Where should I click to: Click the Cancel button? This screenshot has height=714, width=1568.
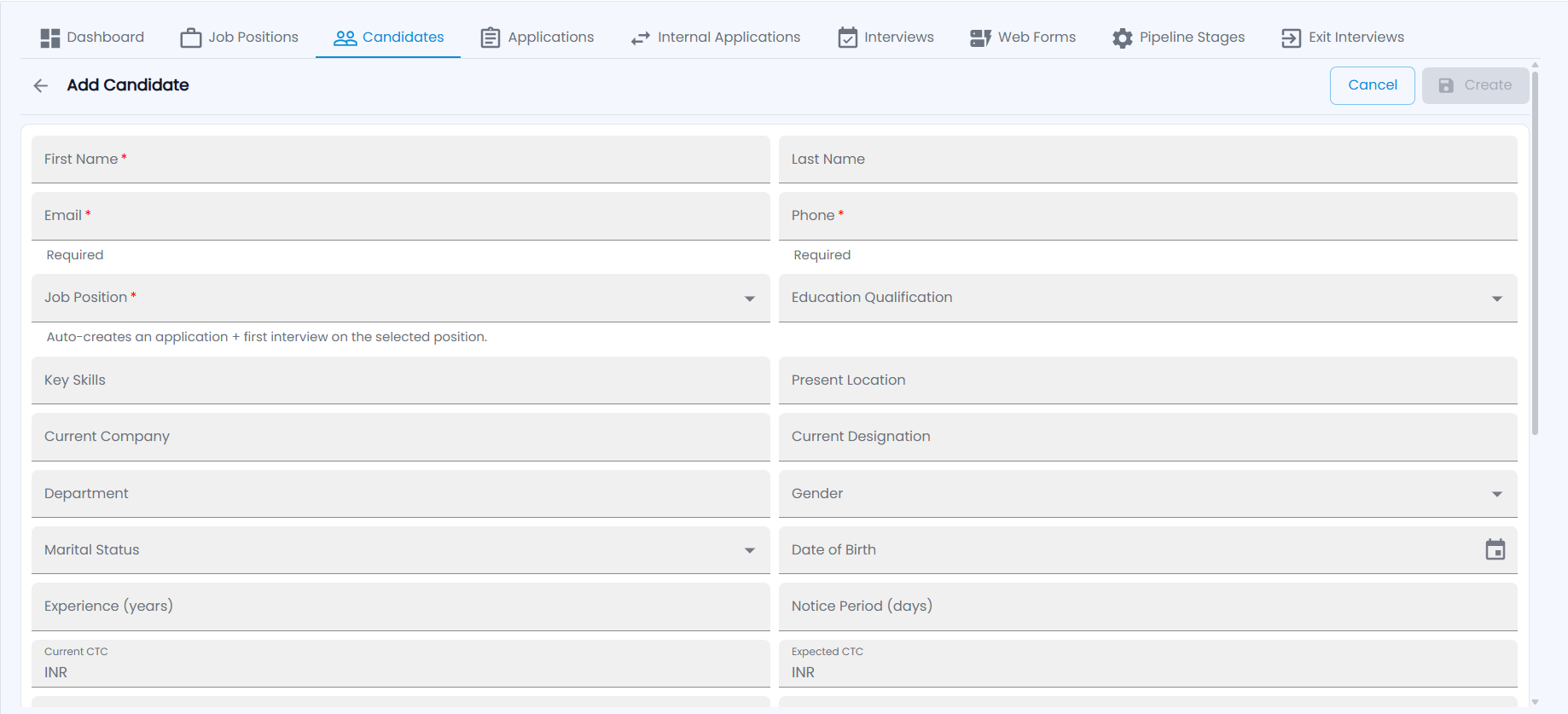1373,85
